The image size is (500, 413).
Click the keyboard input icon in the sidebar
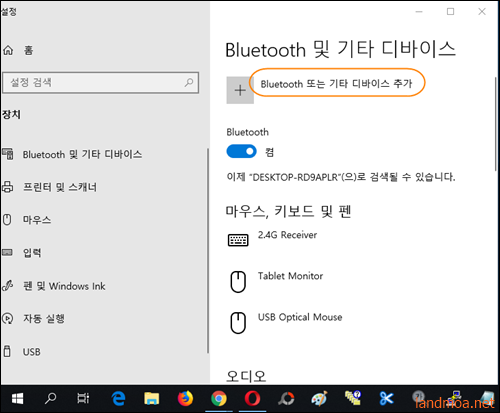click(x=7, y=252)
